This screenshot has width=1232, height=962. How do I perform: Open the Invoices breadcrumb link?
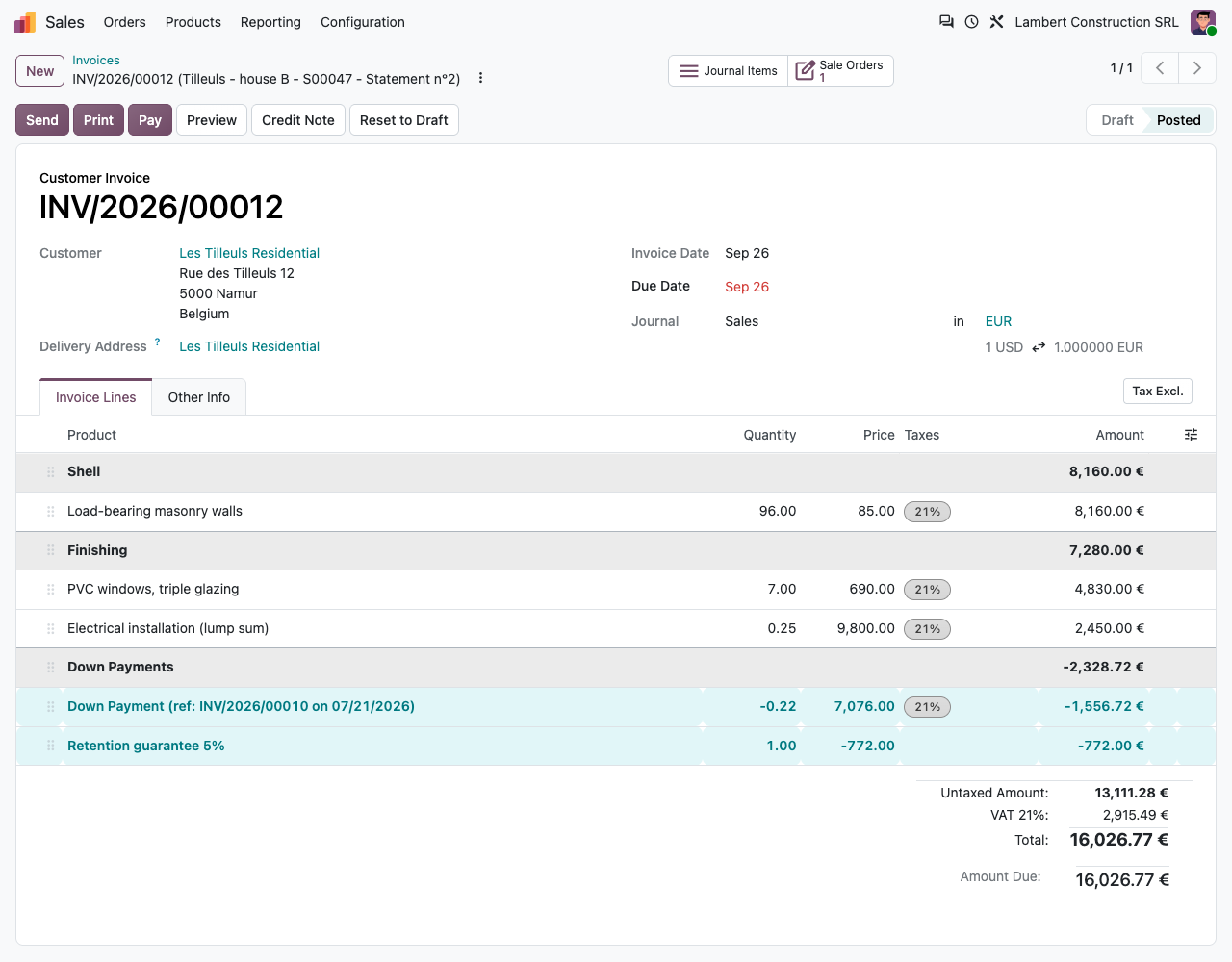96,60
